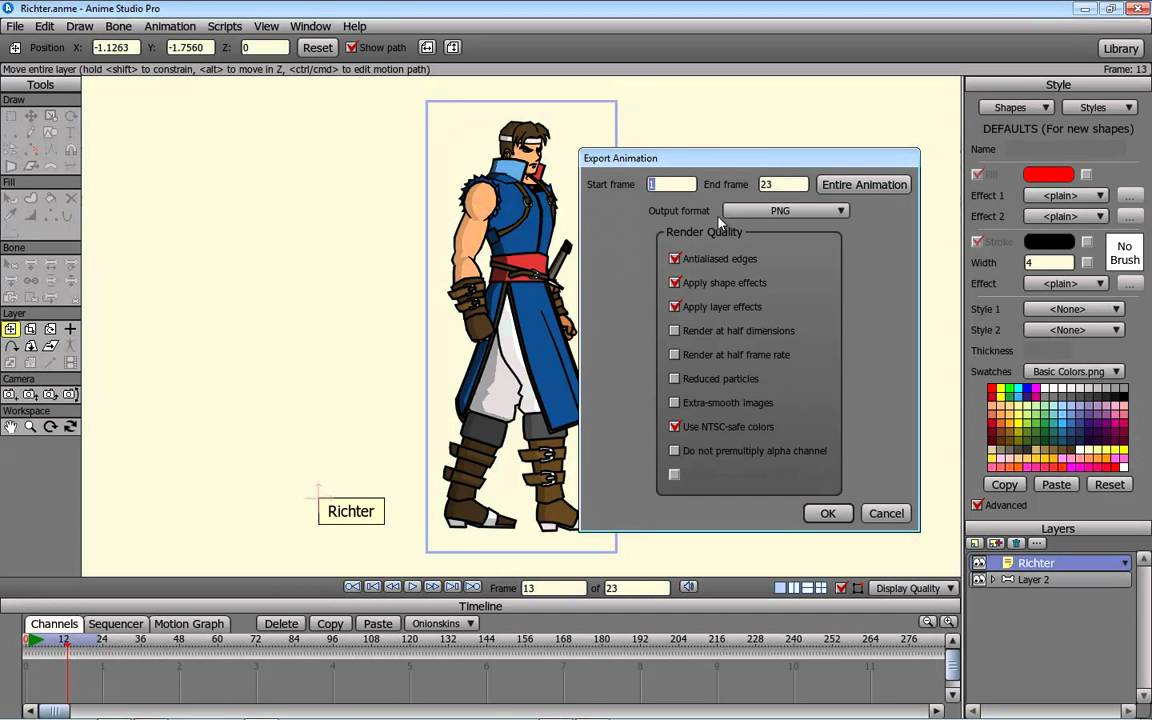Click the New Layer icon in Layers panel
Viewport: 1152px width, 720px height.
976,544
